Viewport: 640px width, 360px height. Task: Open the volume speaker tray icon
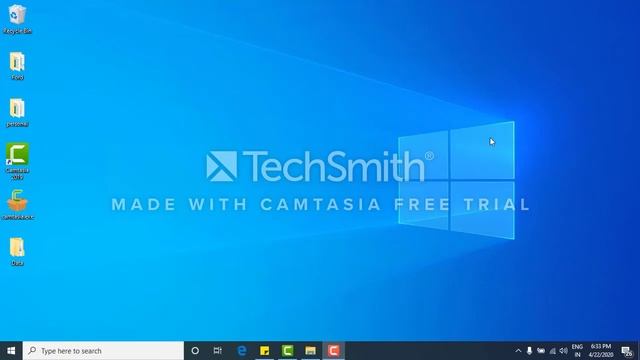point(564,351)
